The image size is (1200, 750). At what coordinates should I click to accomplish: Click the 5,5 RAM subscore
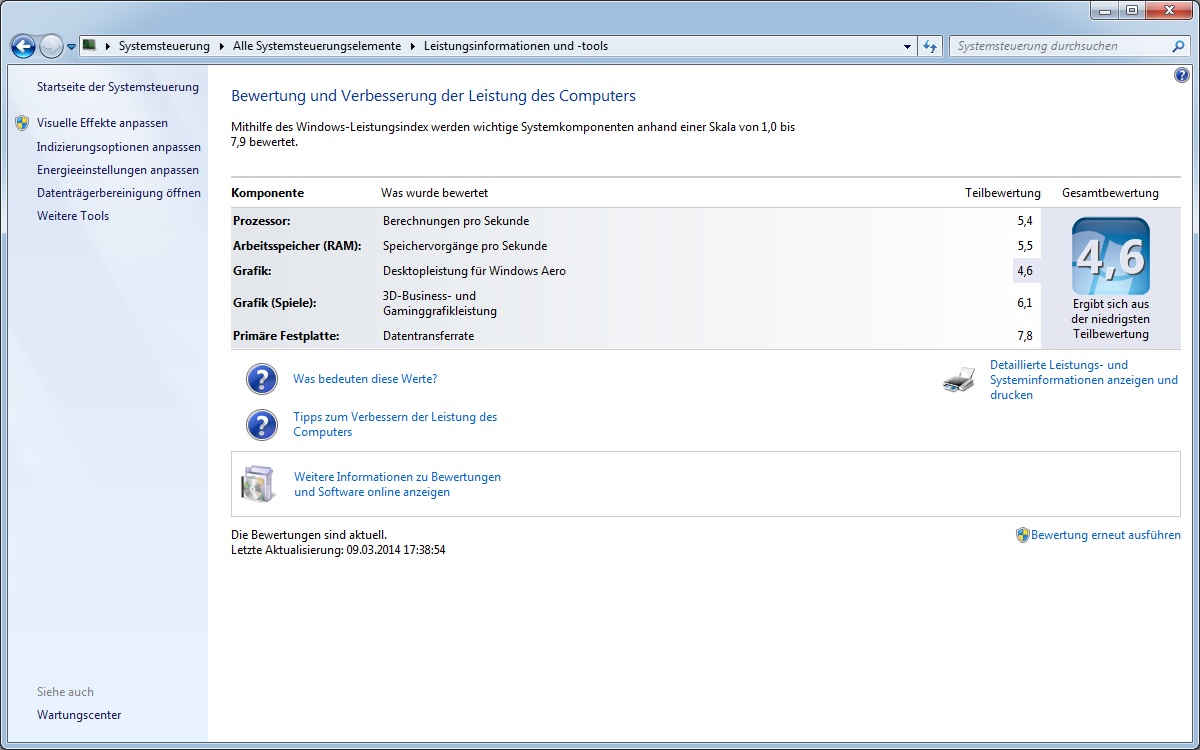tap(1024, 246)
